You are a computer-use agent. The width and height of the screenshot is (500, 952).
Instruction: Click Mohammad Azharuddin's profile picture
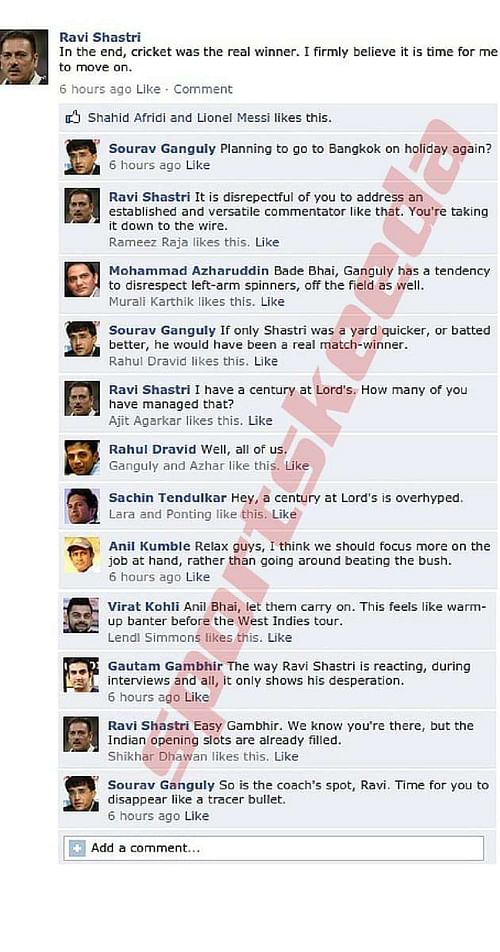(x=82, y=279)
